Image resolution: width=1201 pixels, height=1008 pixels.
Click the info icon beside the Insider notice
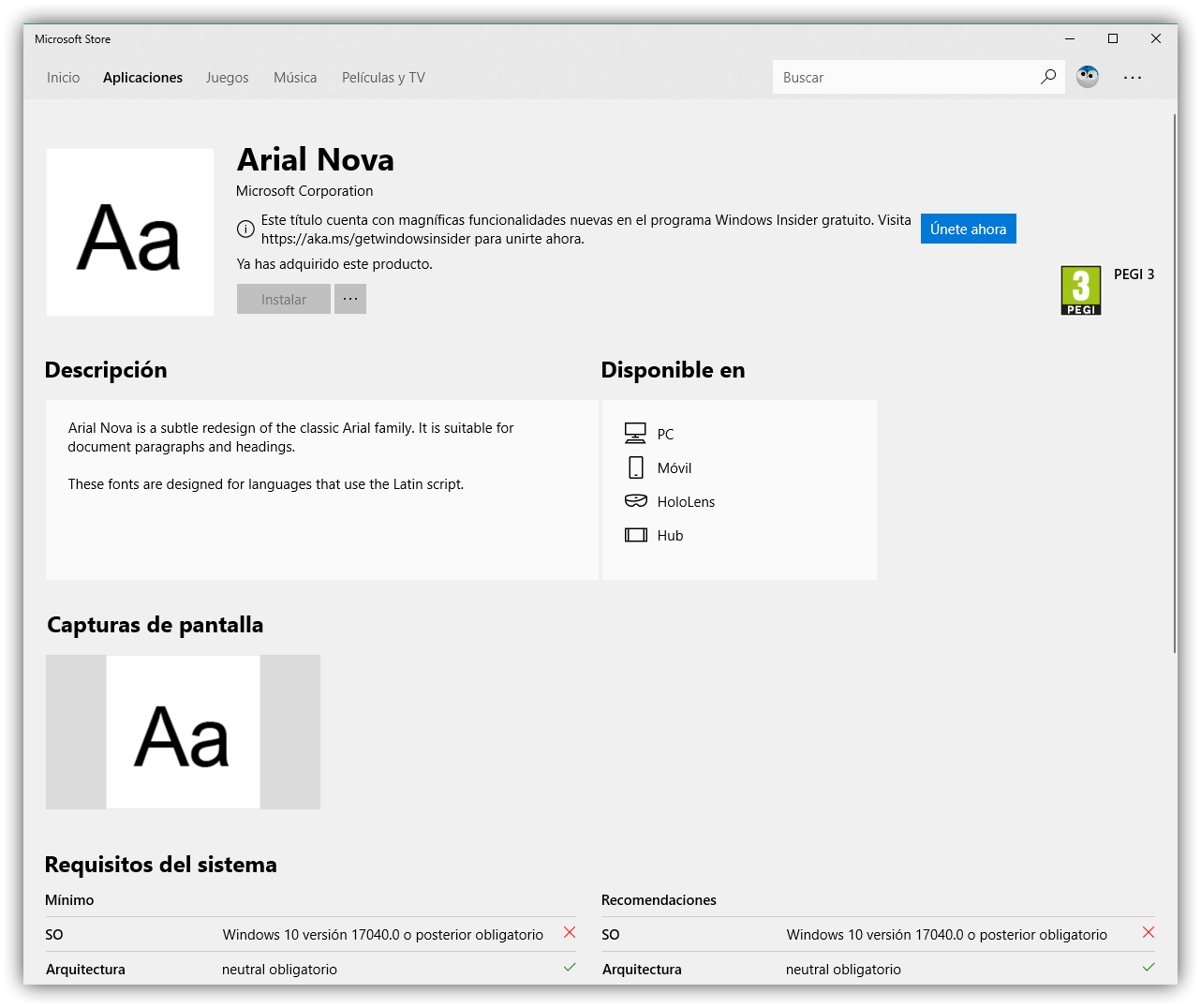(245, 230)
